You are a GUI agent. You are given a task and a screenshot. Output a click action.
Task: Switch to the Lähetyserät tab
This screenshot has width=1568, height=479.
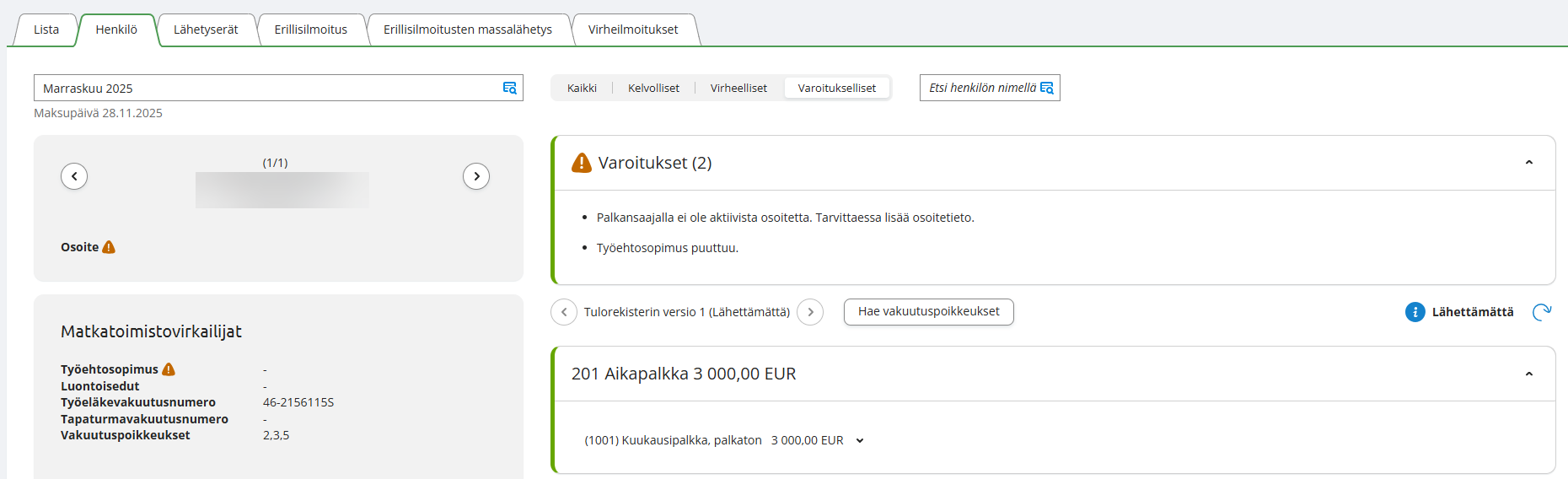(206, 30)
